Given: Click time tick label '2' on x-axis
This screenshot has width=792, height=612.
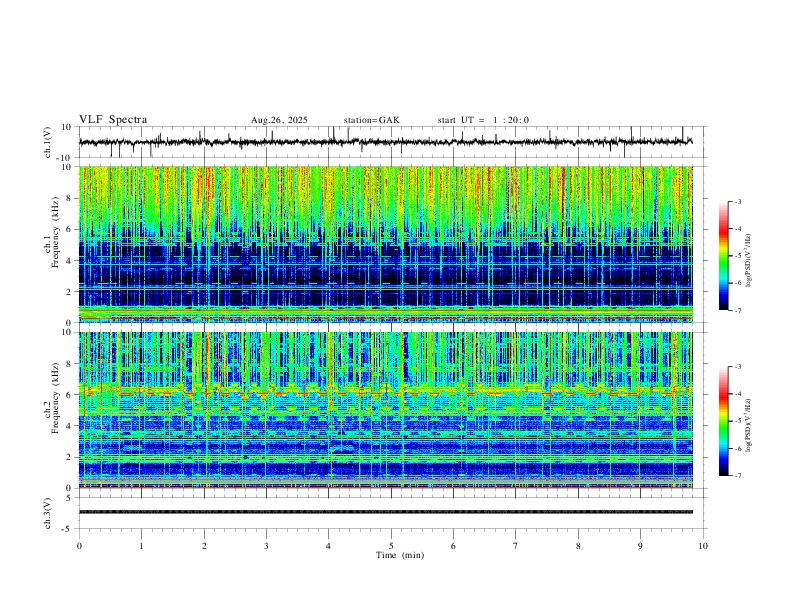Looking at the screenshot, I should pos(204,546).
